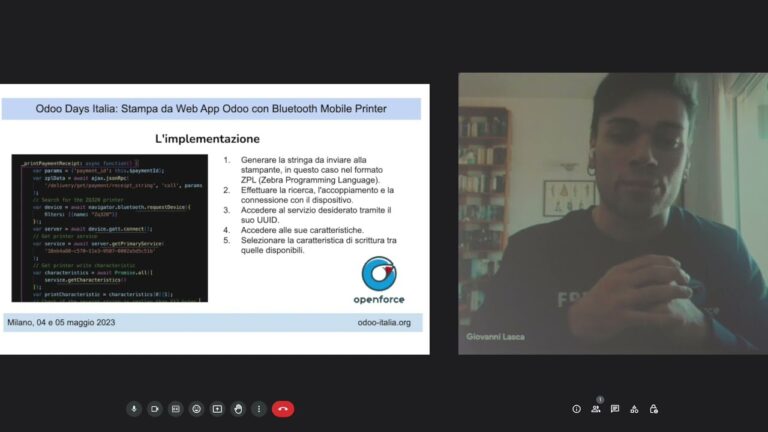Click the present screen icon
Image resolution: width=768 pixels, height=432 pixels.
pyautogui.click(x=217, y=409)
